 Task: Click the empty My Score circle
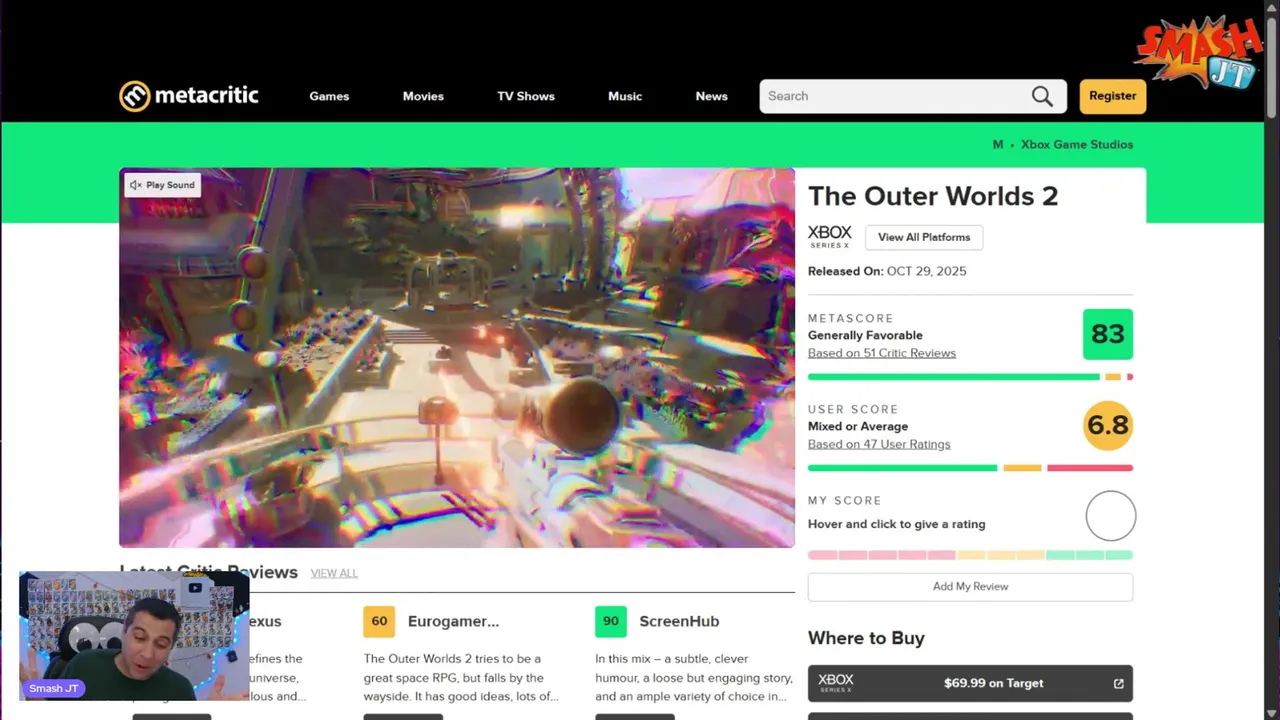1111,516
